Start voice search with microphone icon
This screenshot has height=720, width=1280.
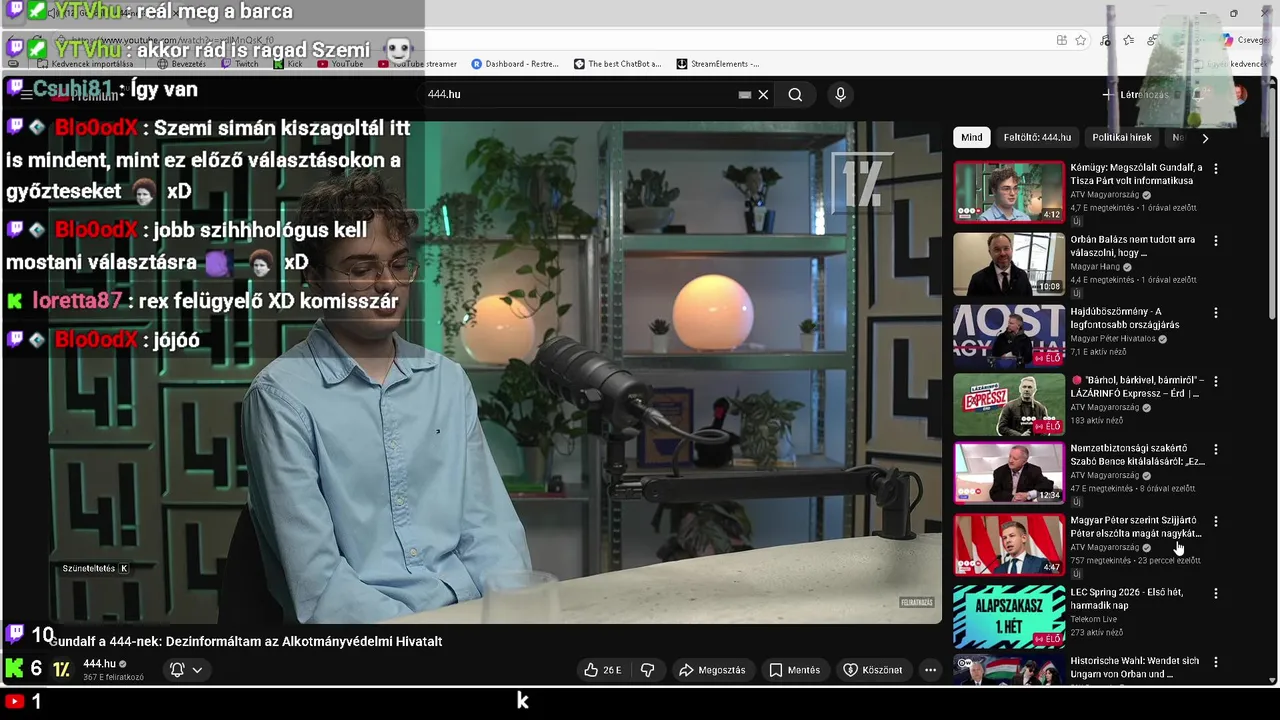click(x=840, y=94)
